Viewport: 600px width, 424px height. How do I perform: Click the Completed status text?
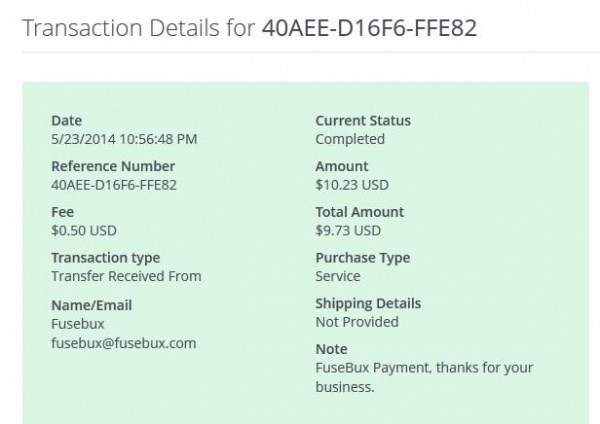(x=350, y=139)
